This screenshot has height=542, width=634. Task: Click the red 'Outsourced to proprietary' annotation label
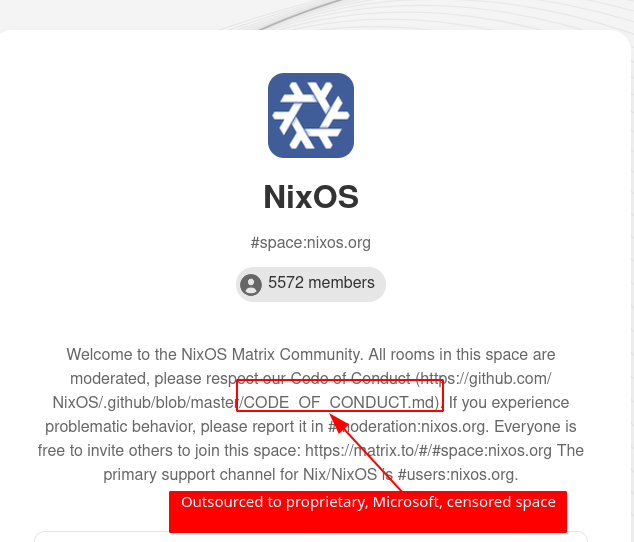[x=368, y=511]
